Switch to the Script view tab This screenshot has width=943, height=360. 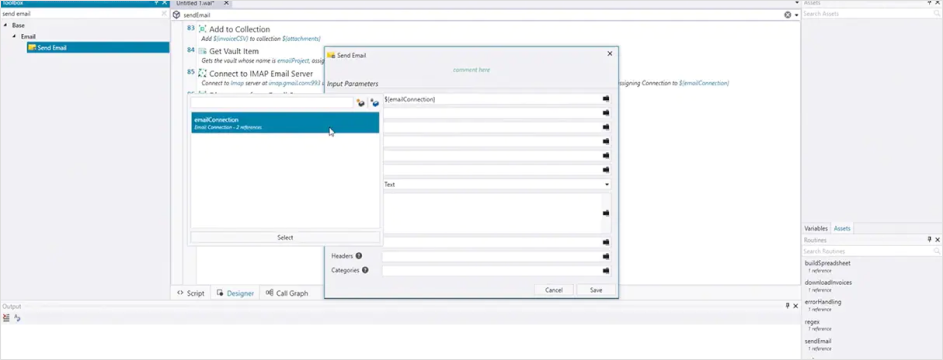coord(191,293)
